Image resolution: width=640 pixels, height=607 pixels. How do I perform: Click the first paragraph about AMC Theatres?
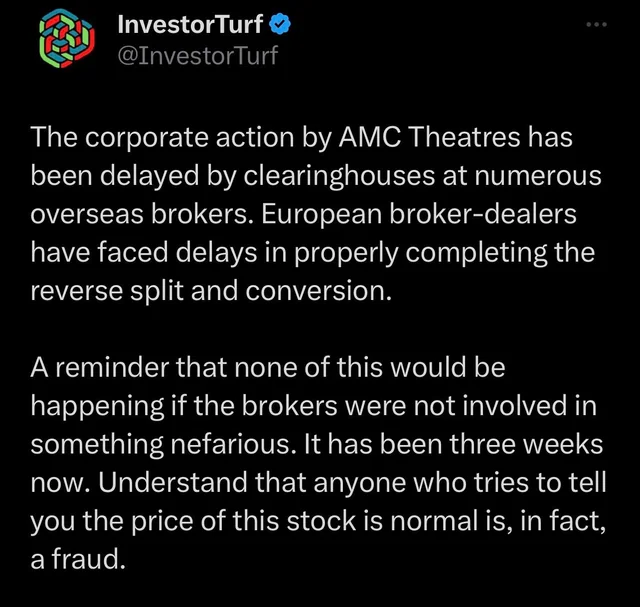(316, 213)
